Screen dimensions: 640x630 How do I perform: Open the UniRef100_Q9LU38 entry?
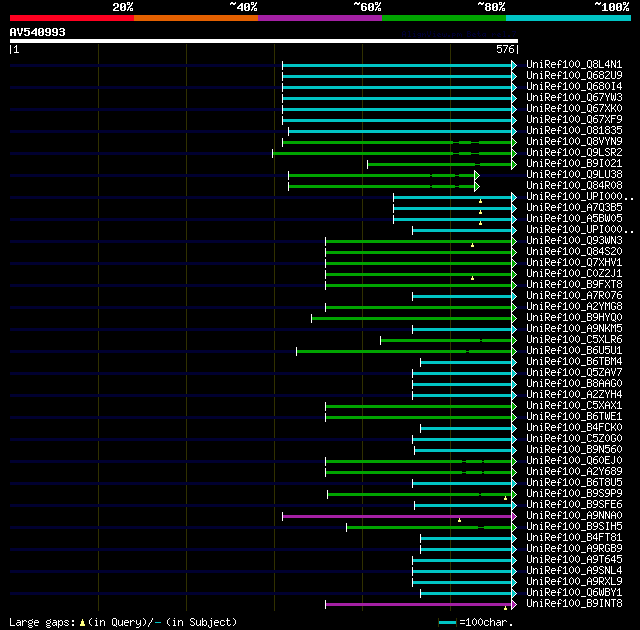(x=574, y=175)
